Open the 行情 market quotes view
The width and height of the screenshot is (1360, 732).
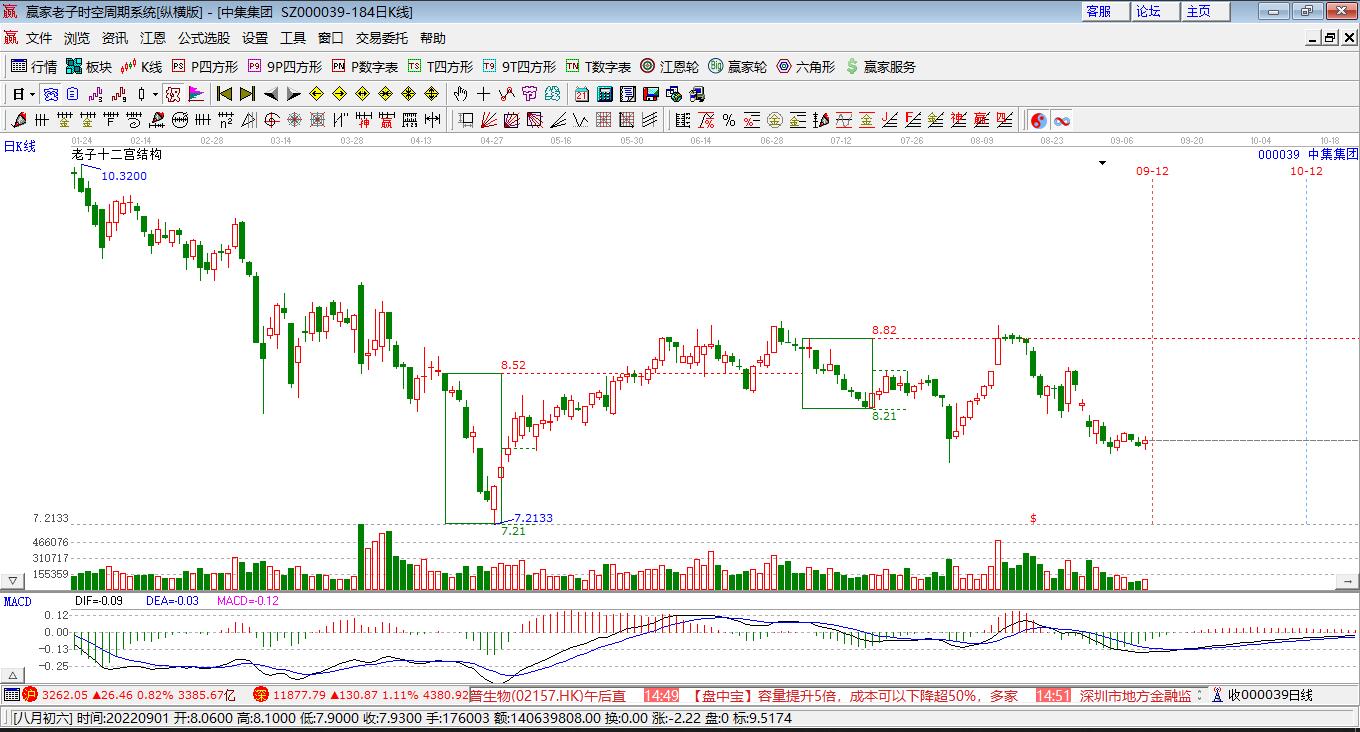coord(34,67)
